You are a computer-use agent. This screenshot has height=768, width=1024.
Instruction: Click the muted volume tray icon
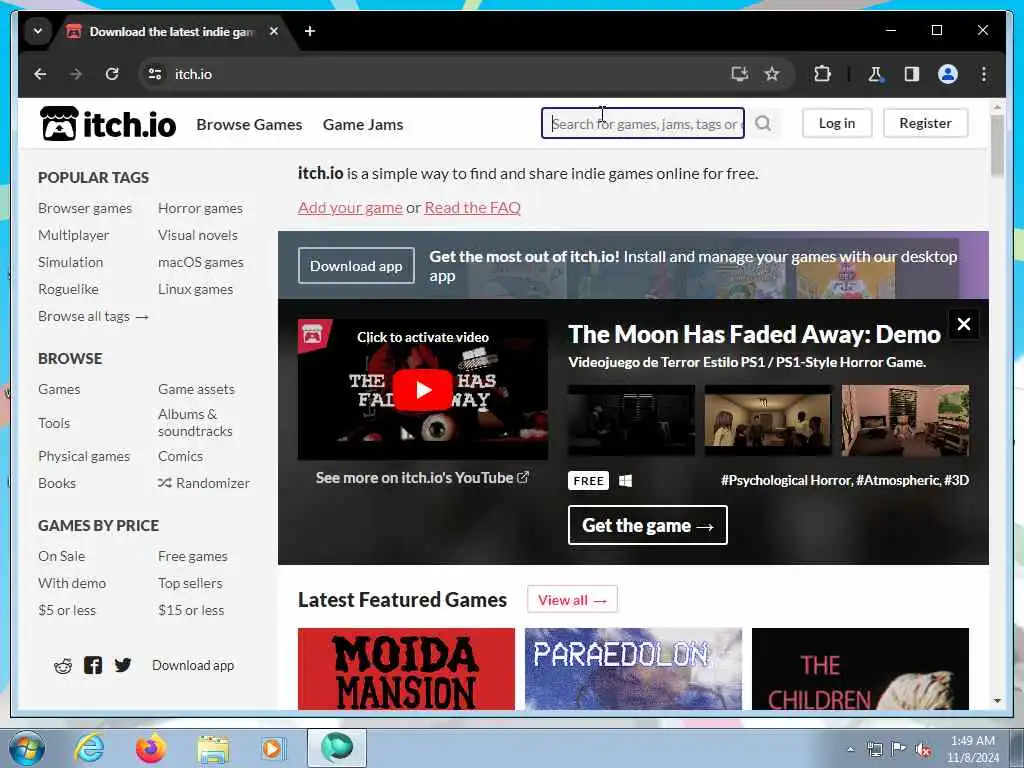(x=923, y=750)
